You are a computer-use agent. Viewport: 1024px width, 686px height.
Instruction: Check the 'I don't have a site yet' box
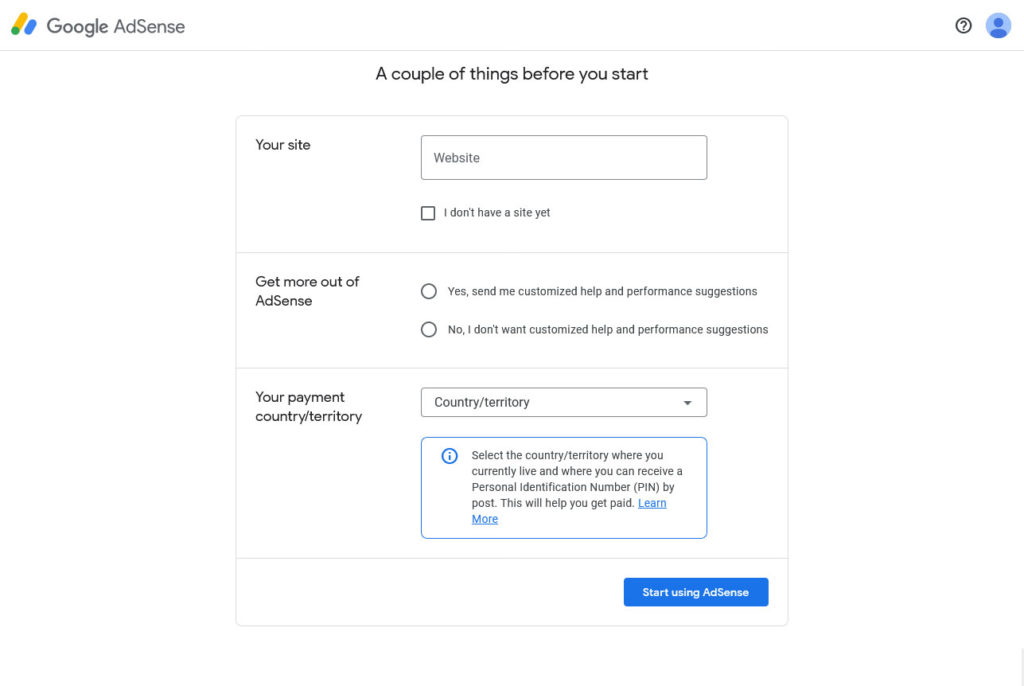(x=428, y=213)
